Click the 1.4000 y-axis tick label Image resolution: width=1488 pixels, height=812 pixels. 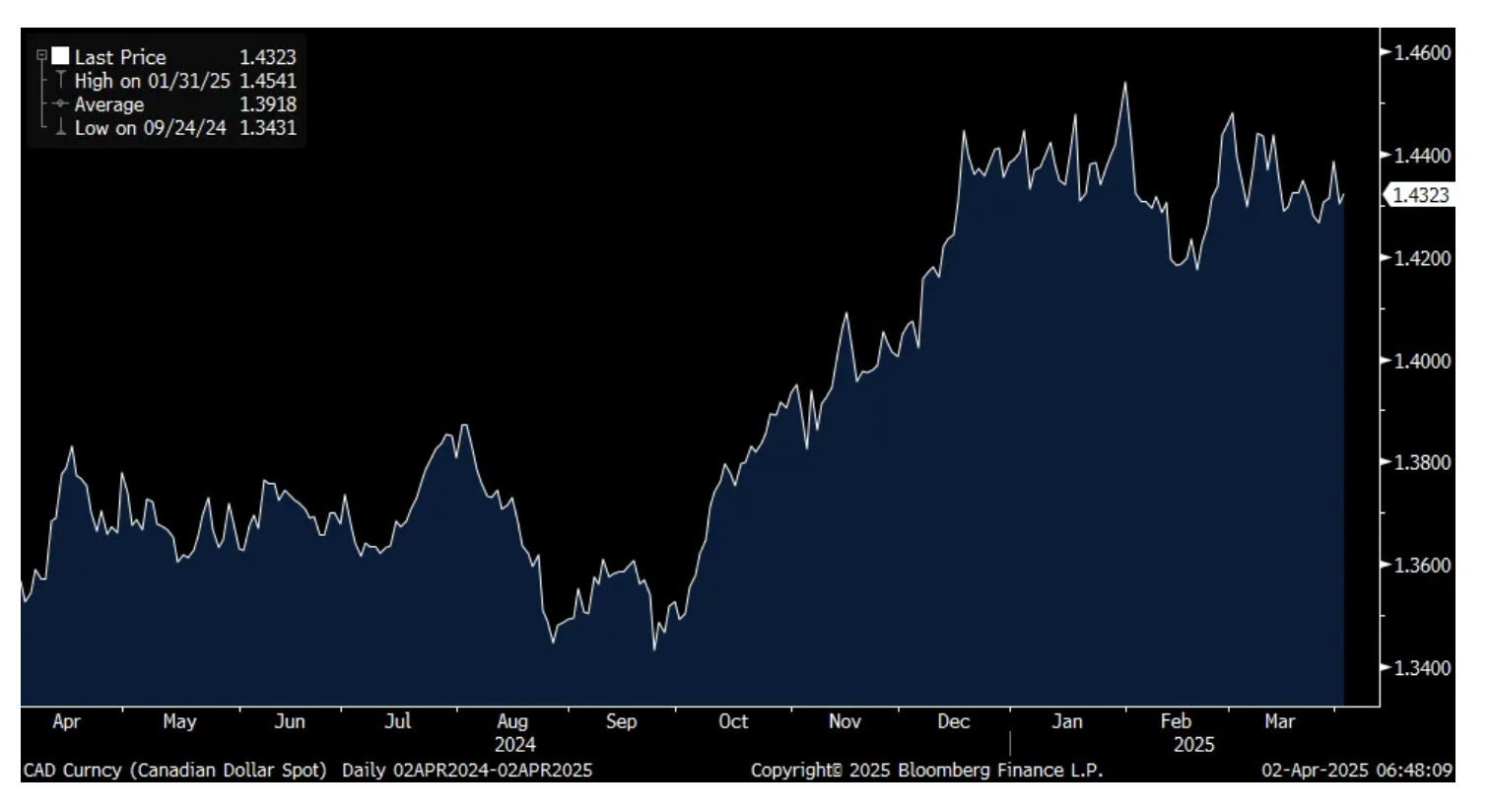pos(1421,361)
